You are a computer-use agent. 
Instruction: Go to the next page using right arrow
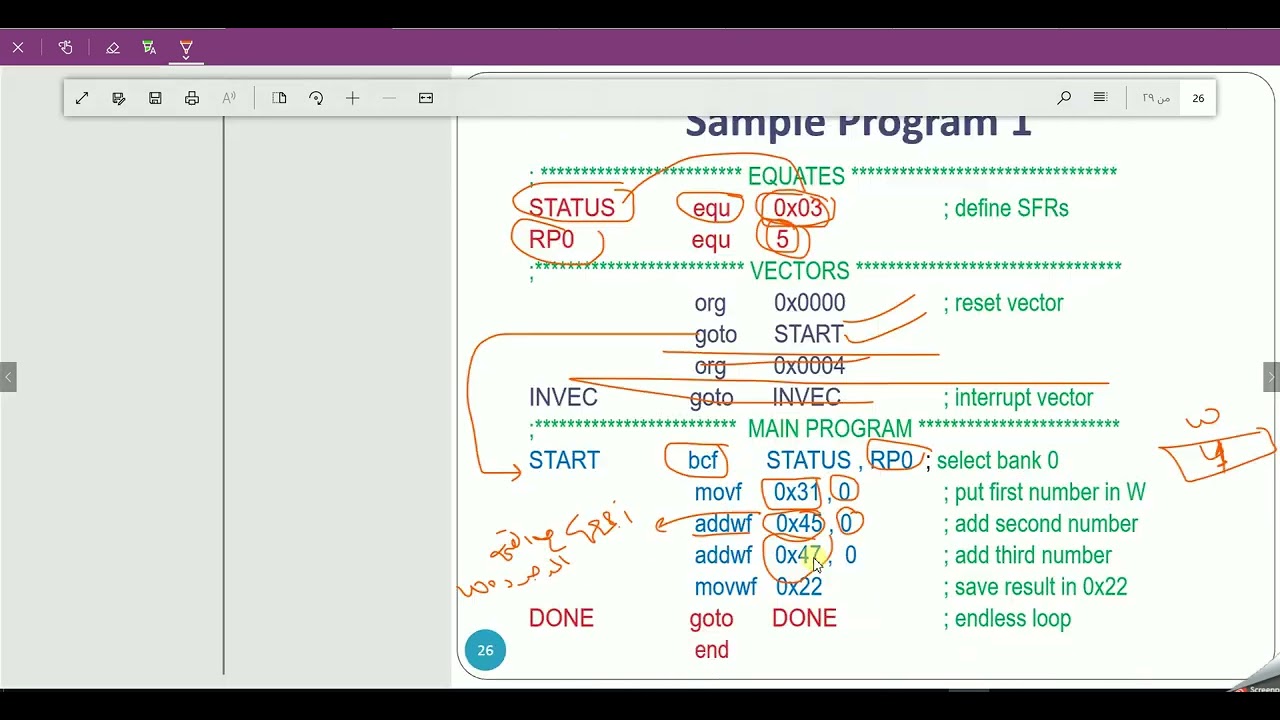[x=1271, y=377]
